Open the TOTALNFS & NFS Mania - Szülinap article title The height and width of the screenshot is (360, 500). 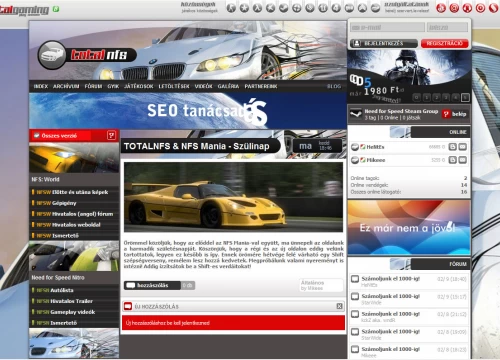coord(197,146)
